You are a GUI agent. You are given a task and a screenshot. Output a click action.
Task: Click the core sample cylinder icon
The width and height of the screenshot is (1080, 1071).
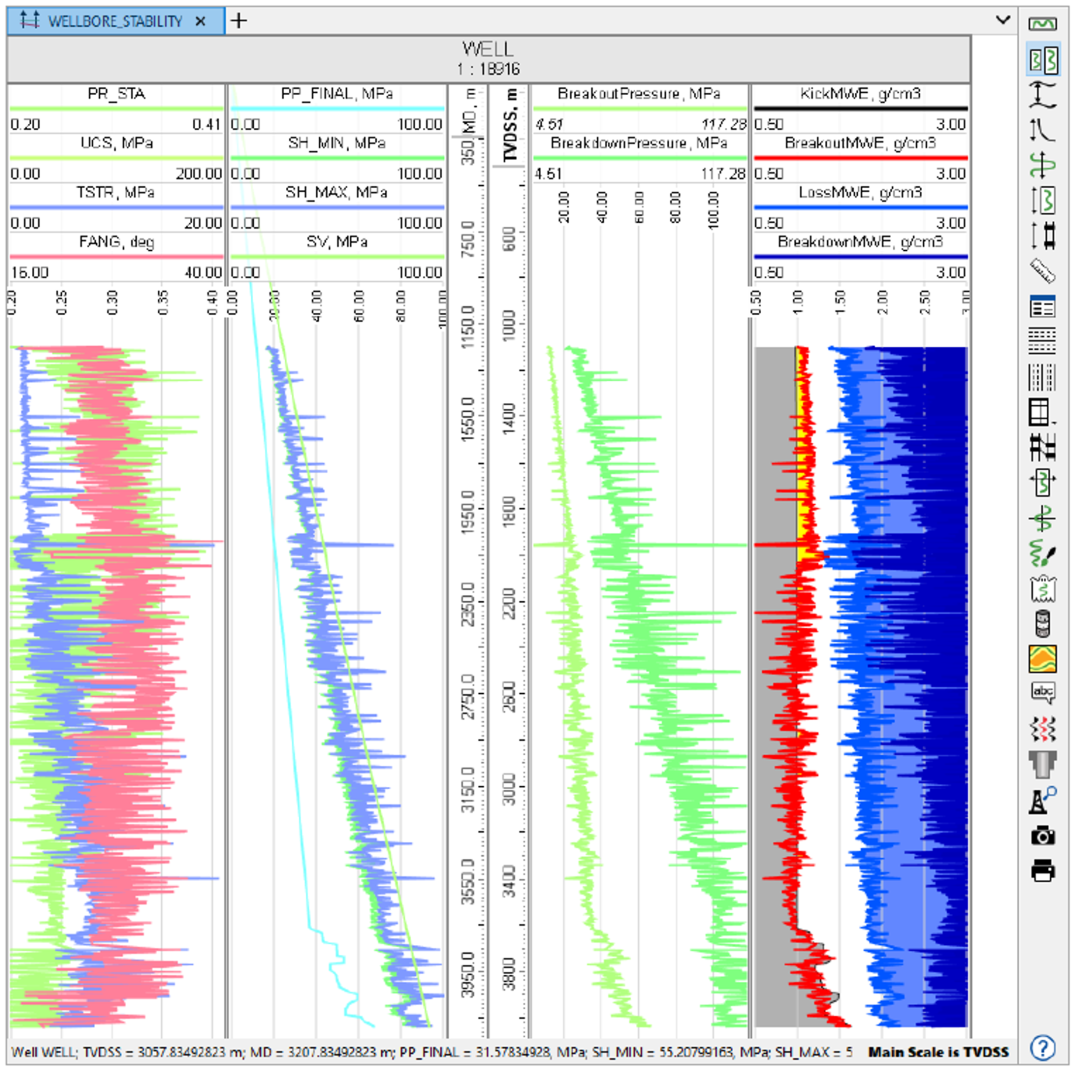(1042, 624)
